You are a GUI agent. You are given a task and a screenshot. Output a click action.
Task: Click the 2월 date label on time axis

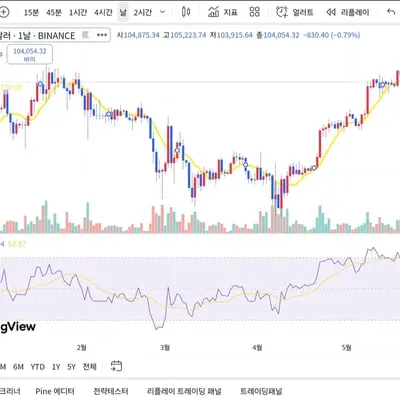pos(81,348)
